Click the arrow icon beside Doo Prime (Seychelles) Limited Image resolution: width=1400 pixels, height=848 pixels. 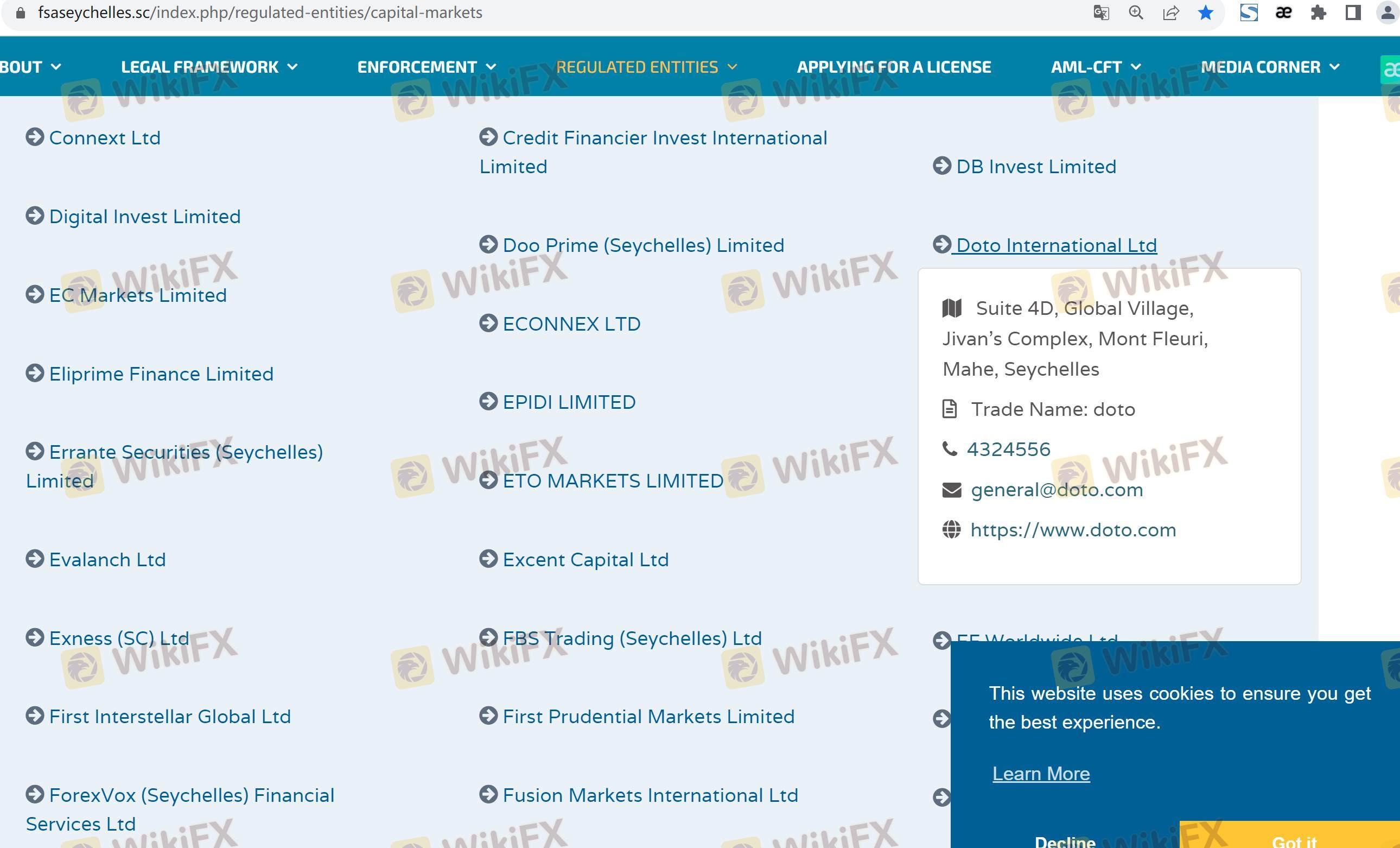tap(488, 244)
